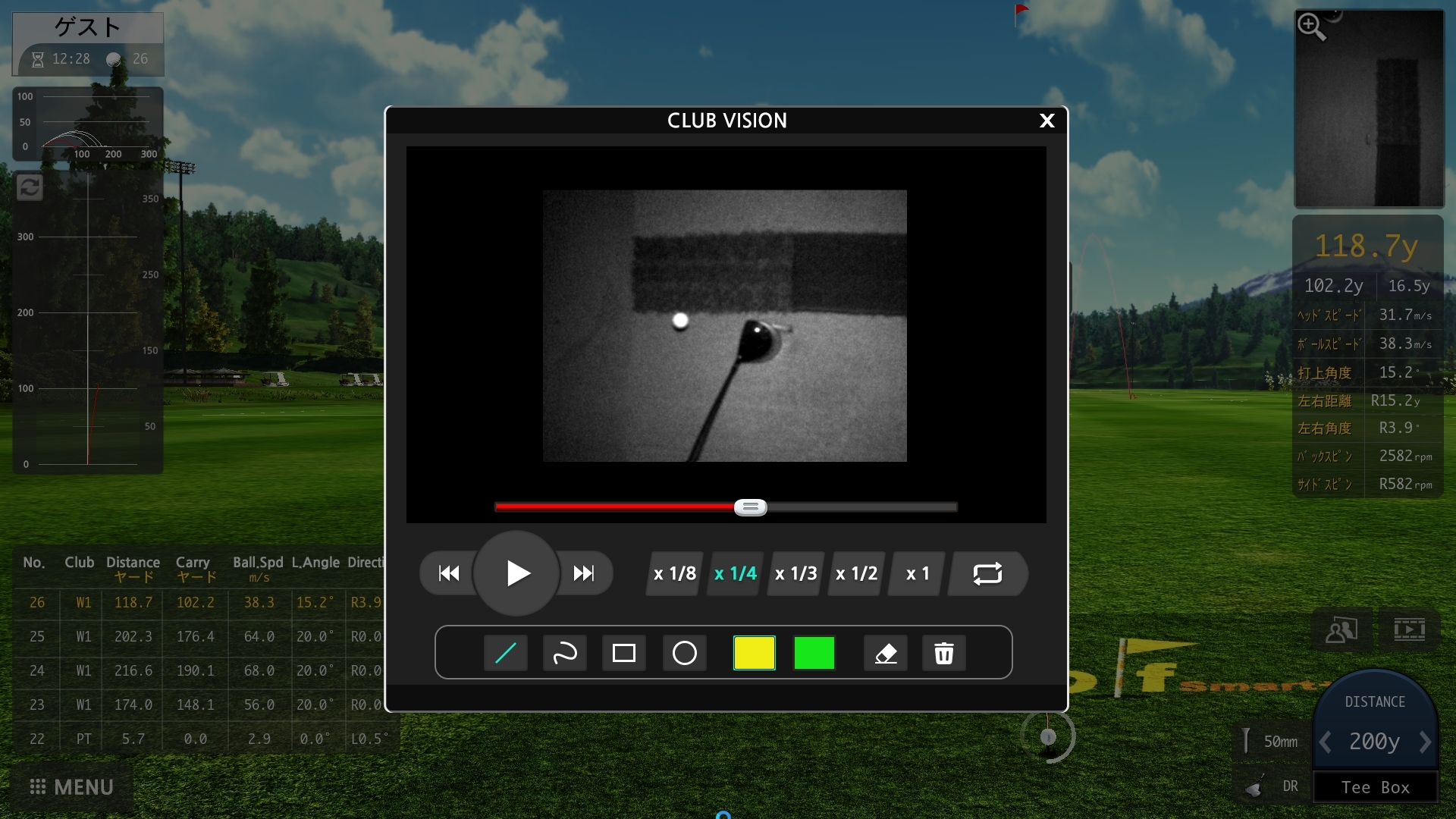The width and height of the screenshot is (1456, 819).
Task: Decrease distance with left chevron
Action: (x=1325, y=741)
